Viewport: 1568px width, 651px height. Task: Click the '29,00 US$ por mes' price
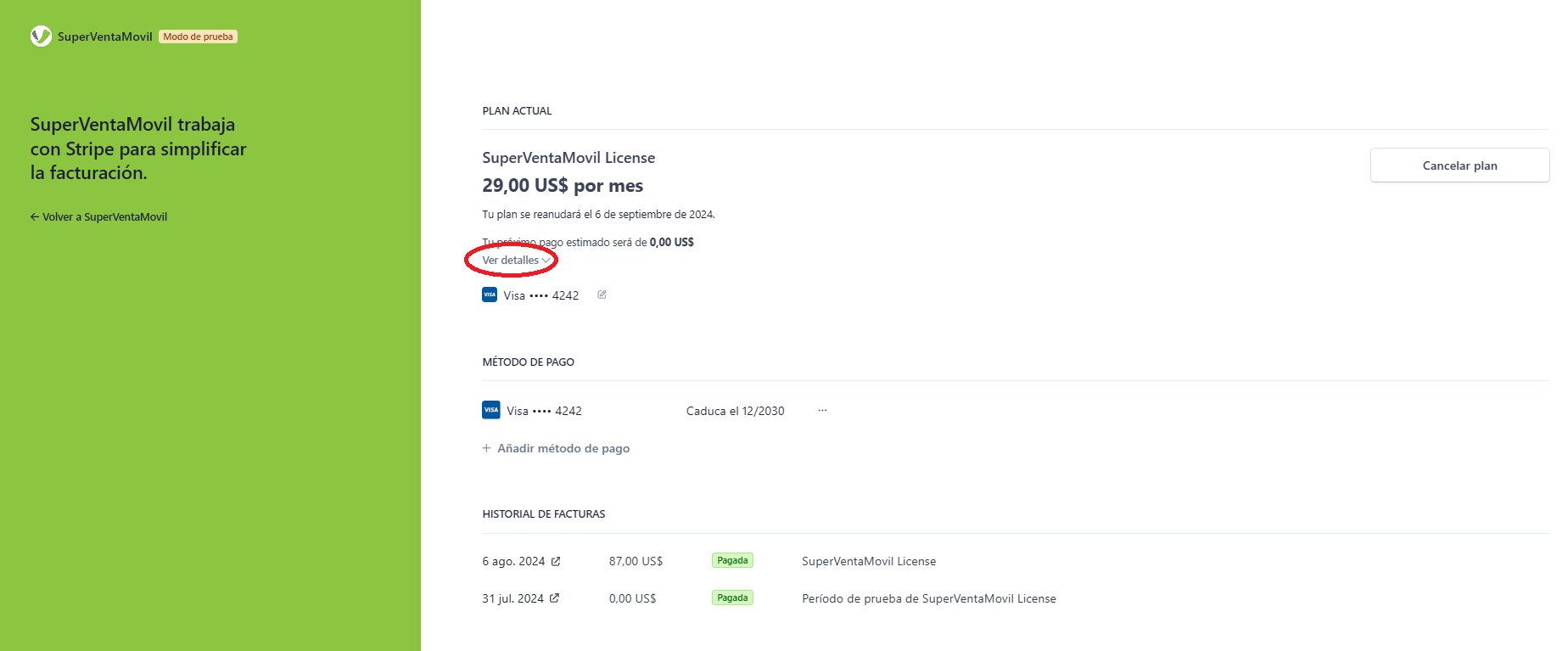[563, 185]
